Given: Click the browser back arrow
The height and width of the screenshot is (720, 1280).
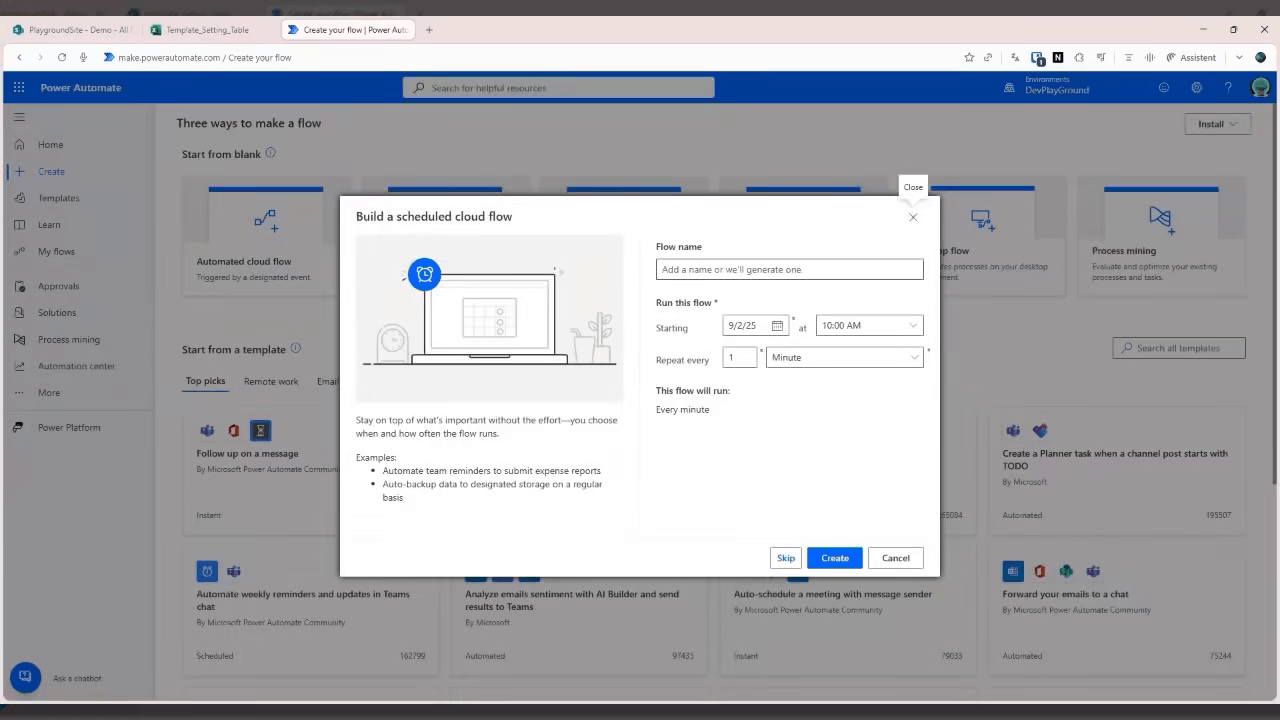Looking at the screenshot, I should pos(19,58).
